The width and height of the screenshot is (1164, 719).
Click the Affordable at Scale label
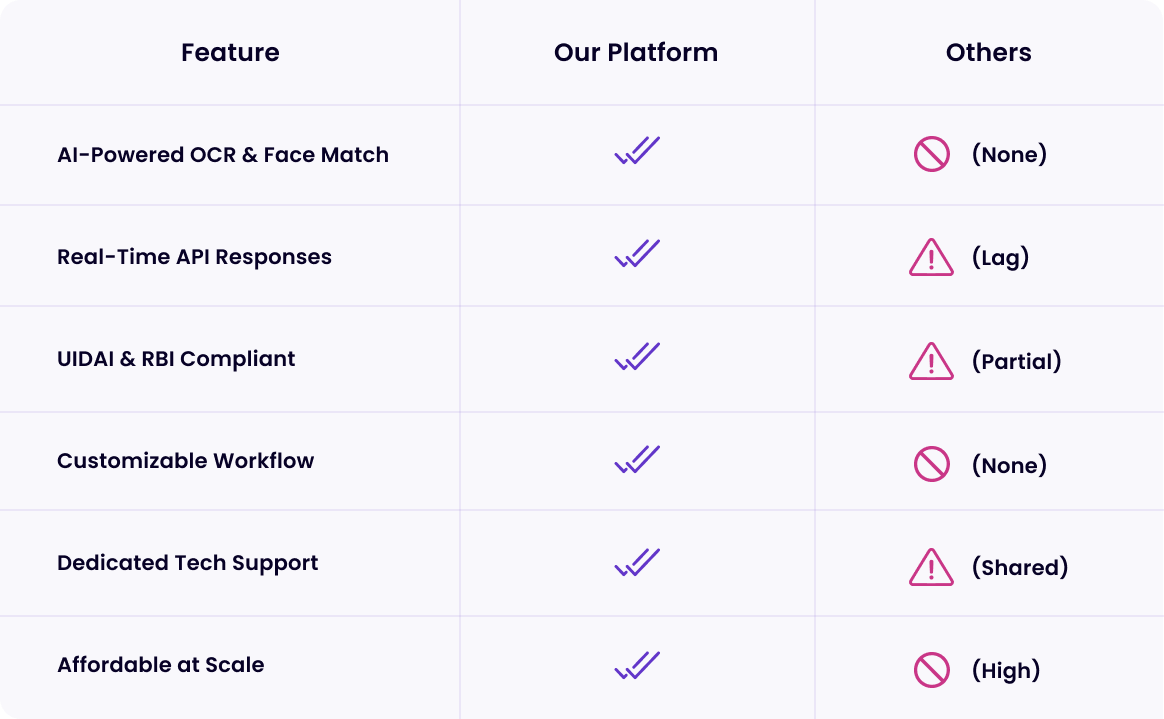160,665
